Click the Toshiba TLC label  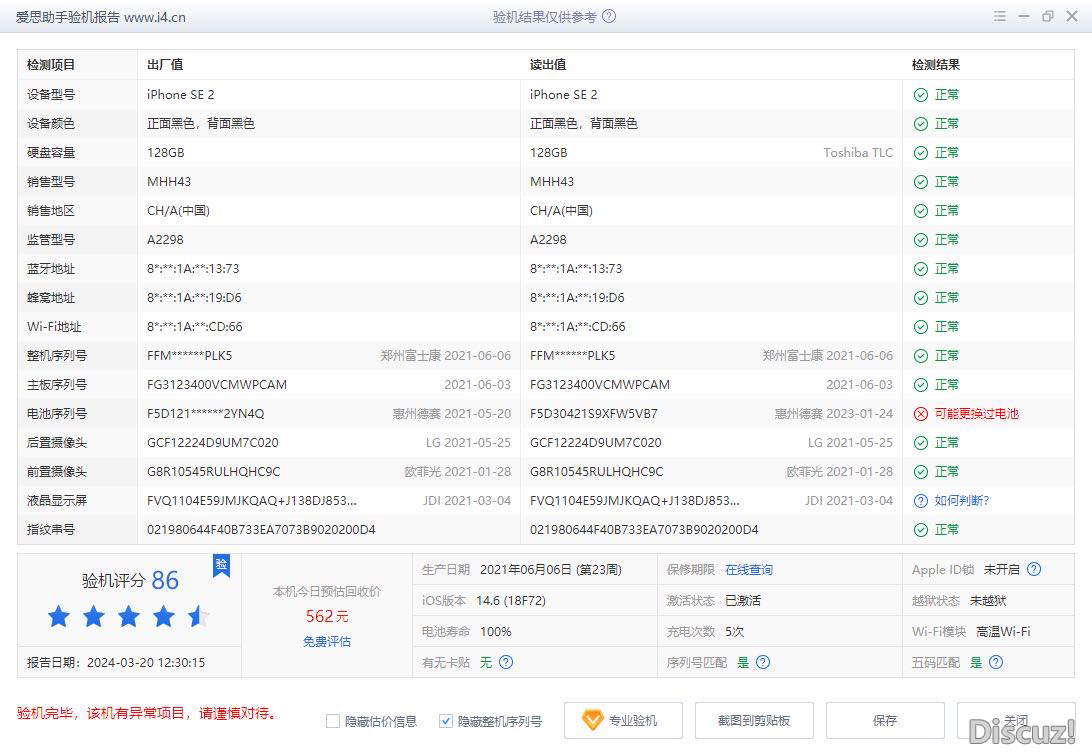point(858,152)
